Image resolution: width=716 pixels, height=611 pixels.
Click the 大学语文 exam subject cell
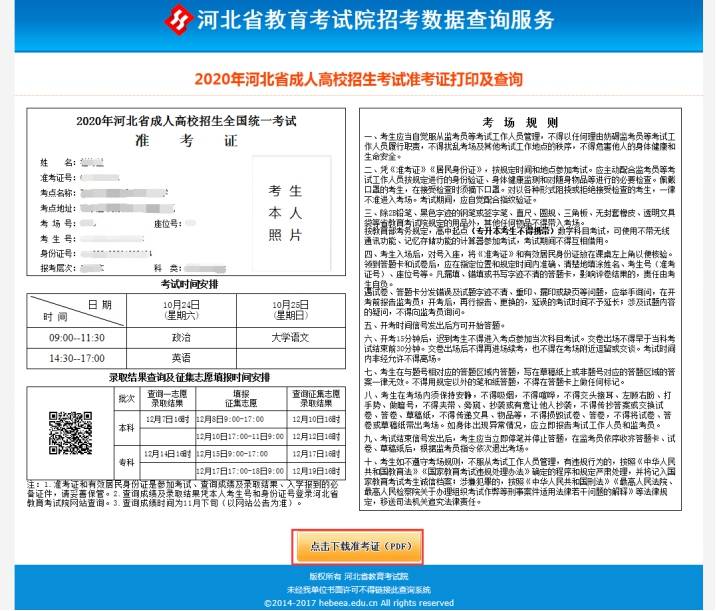(x=291, y=338)
